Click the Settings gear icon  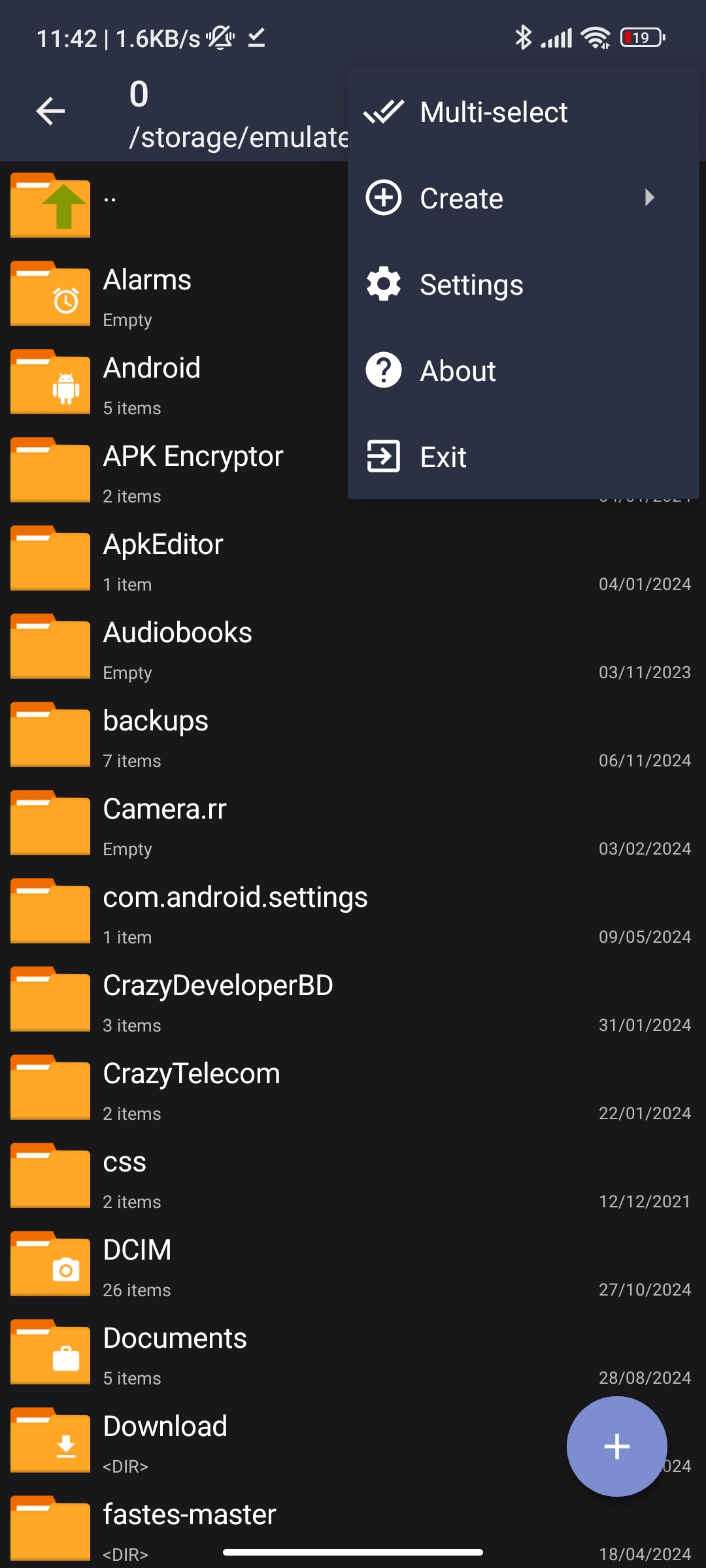click(384, 284)
